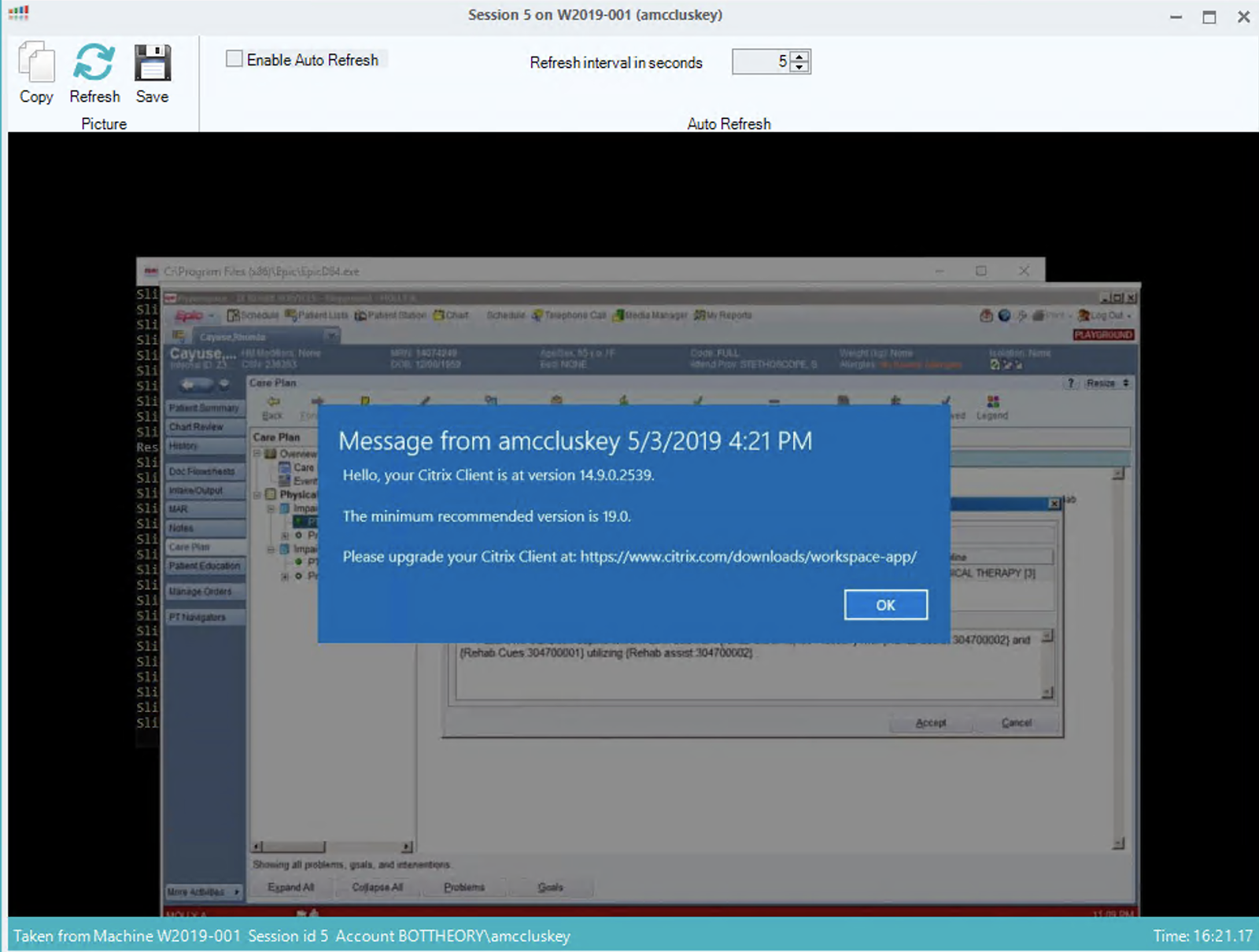Increase refresh interval with up arrow
Screen dimensions: 1259x952
point(799,56)
